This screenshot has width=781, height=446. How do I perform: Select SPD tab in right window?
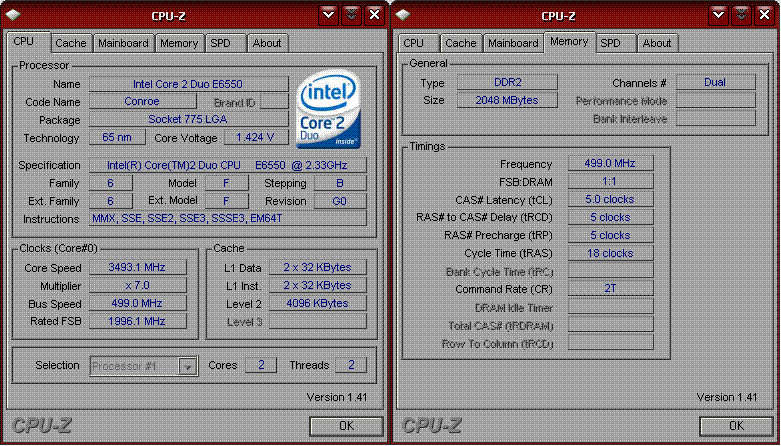pos(610,43)
